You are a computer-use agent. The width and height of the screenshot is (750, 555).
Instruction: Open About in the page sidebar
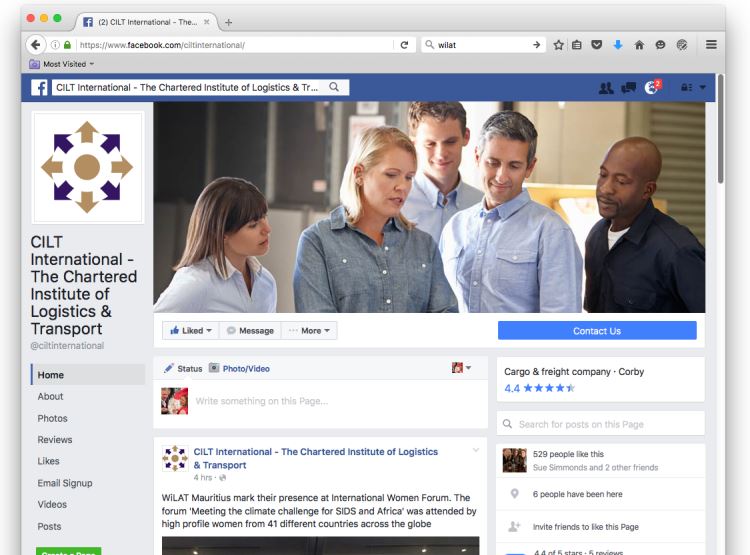pos(50,396)
